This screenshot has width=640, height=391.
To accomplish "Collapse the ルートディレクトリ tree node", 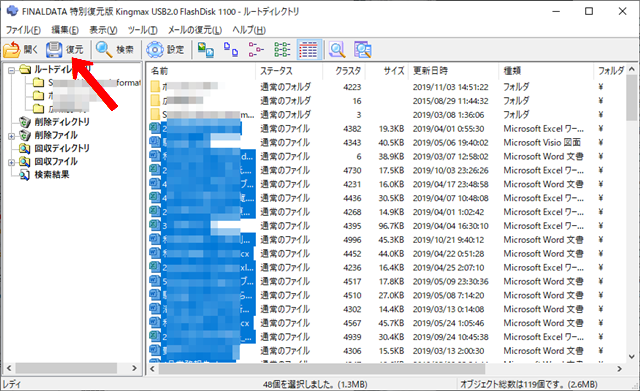I will [x=11, y=70].
